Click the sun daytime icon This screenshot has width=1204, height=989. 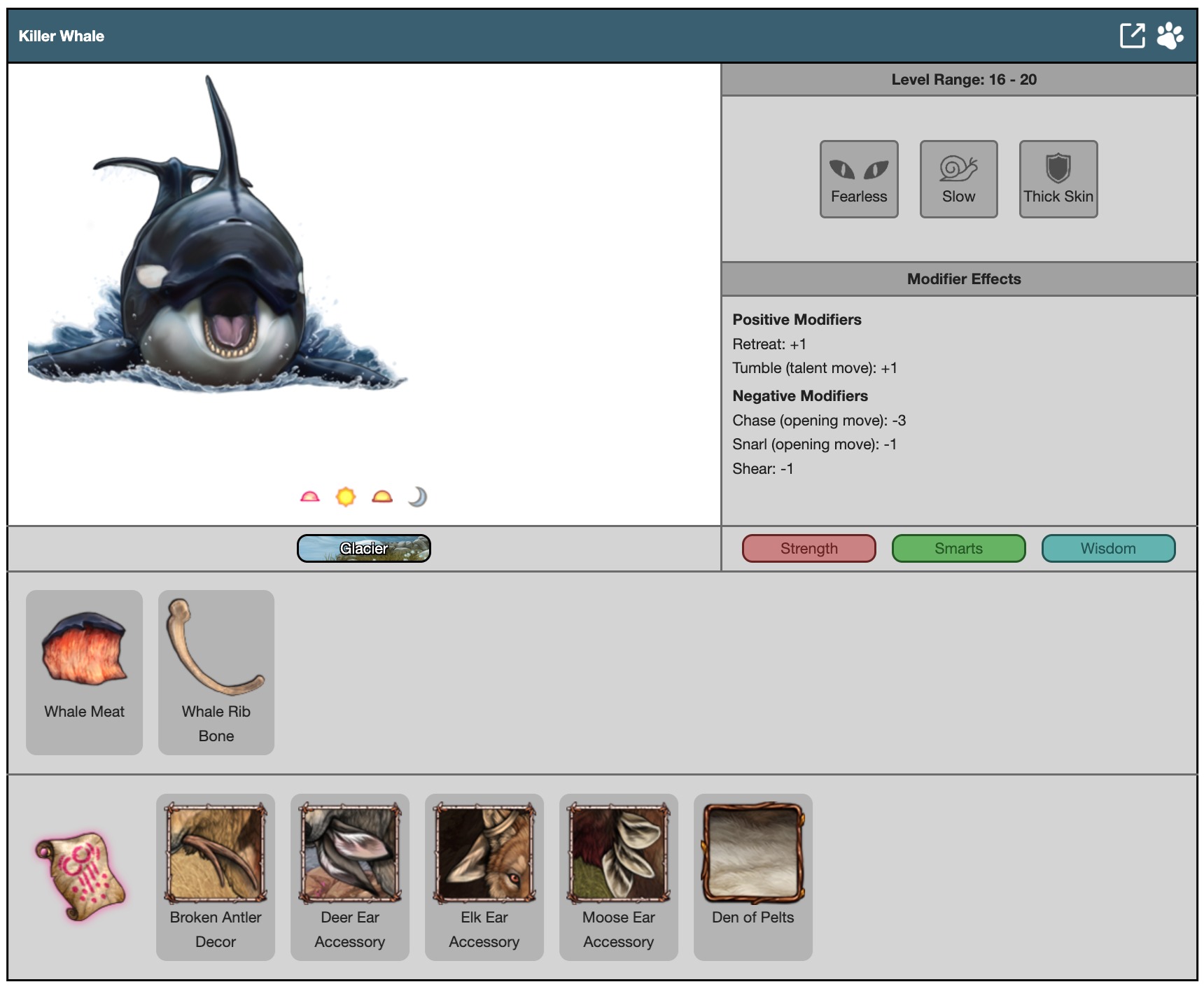(346, 497)
